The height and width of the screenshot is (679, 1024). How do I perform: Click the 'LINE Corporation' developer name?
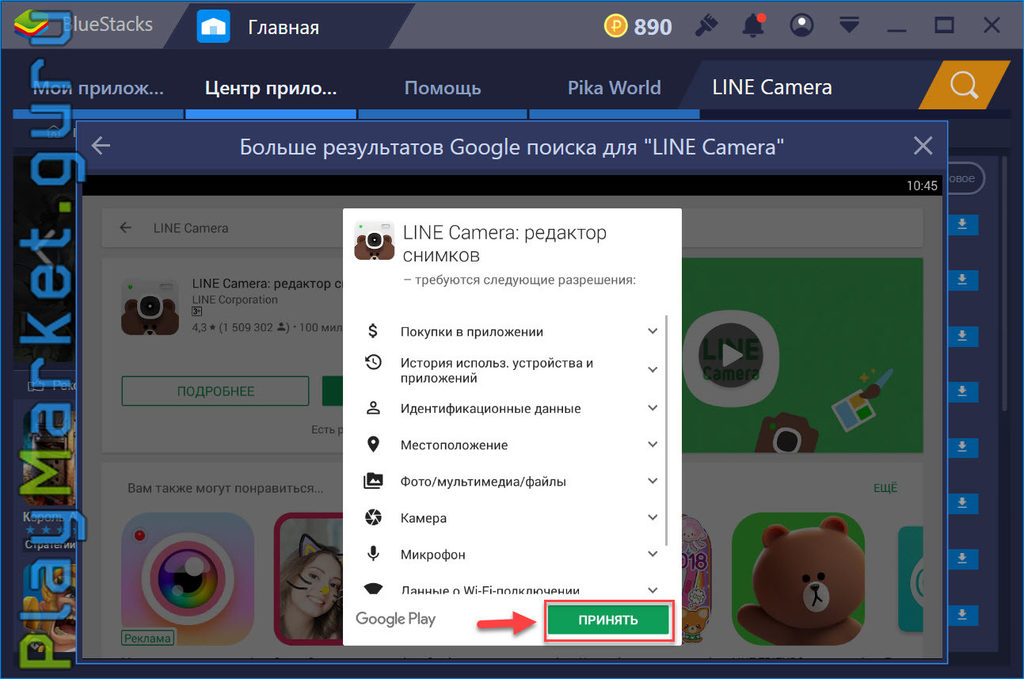(x=234, y=300)
